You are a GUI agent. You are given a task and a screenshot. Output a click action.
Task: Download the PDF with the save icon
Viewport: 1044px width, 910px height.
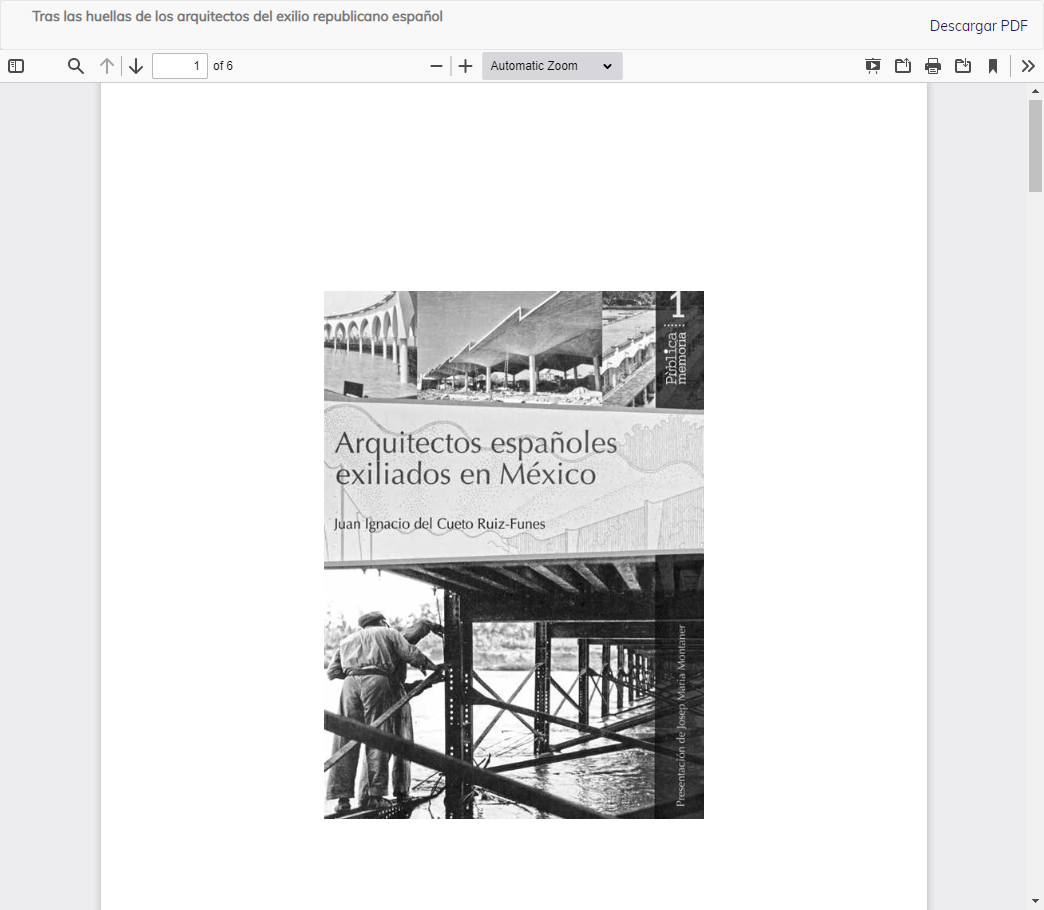963,66
